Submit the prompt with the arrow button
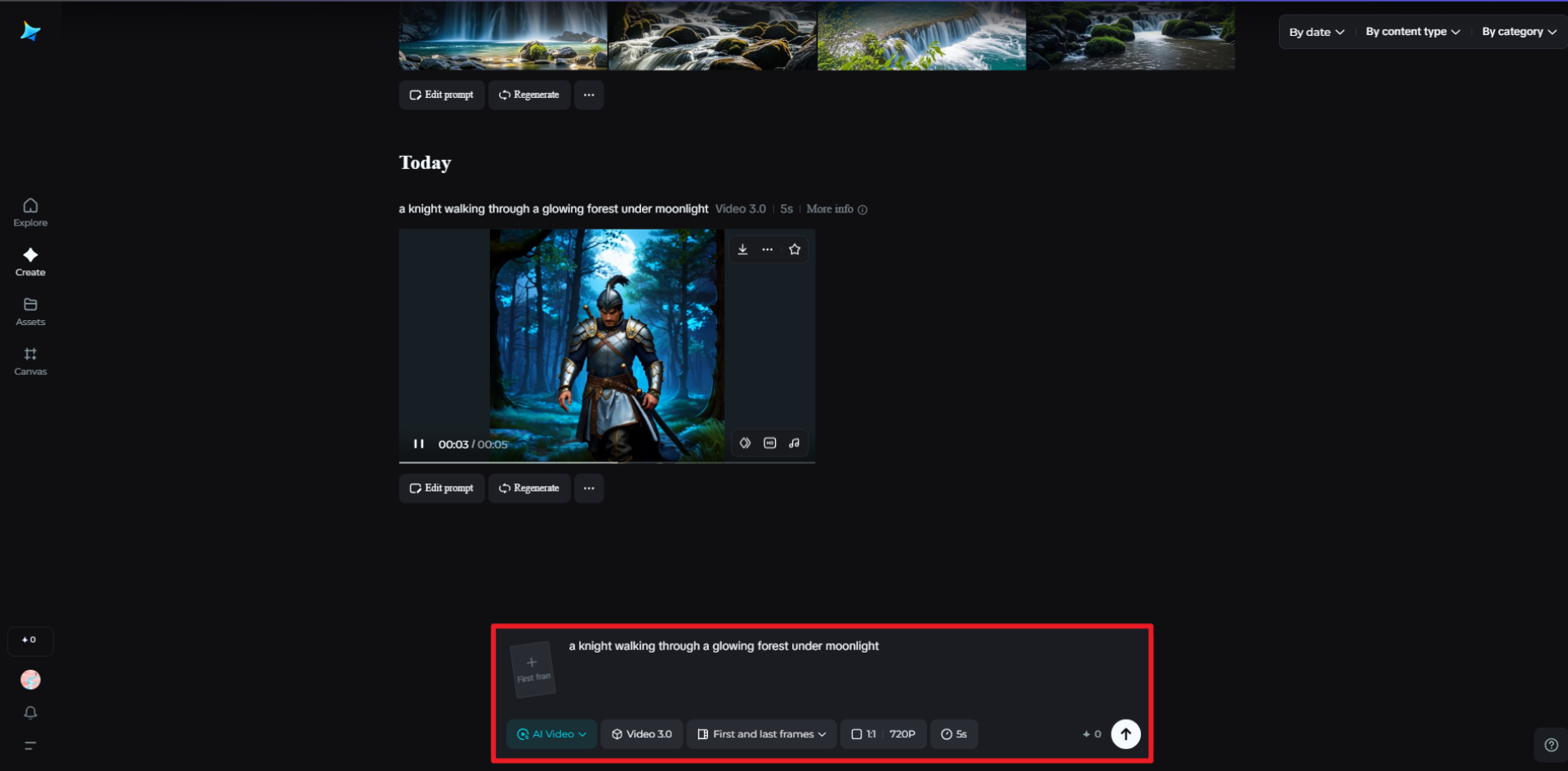Image resolution: width=1568 pixels, height=771 pixels. pyautogui.click(x=1126, y=733)
